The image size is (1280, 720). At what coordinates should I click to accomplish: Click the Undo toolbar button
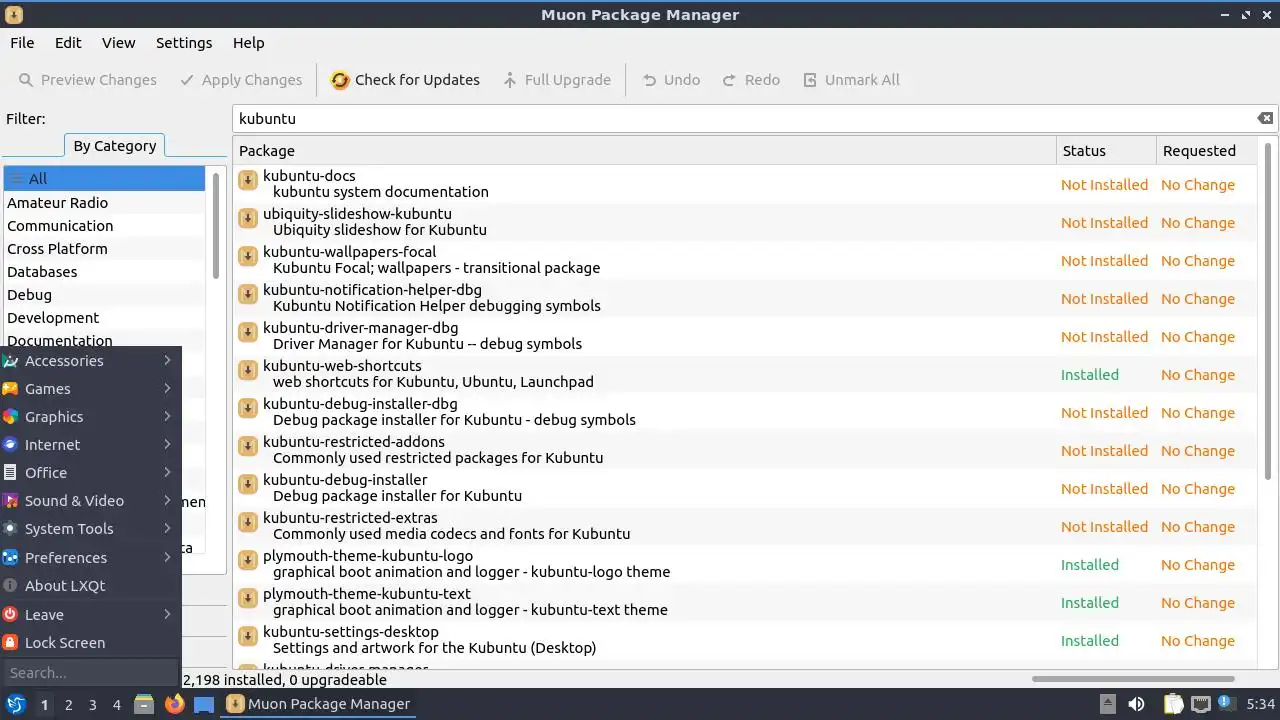(671, 80)
